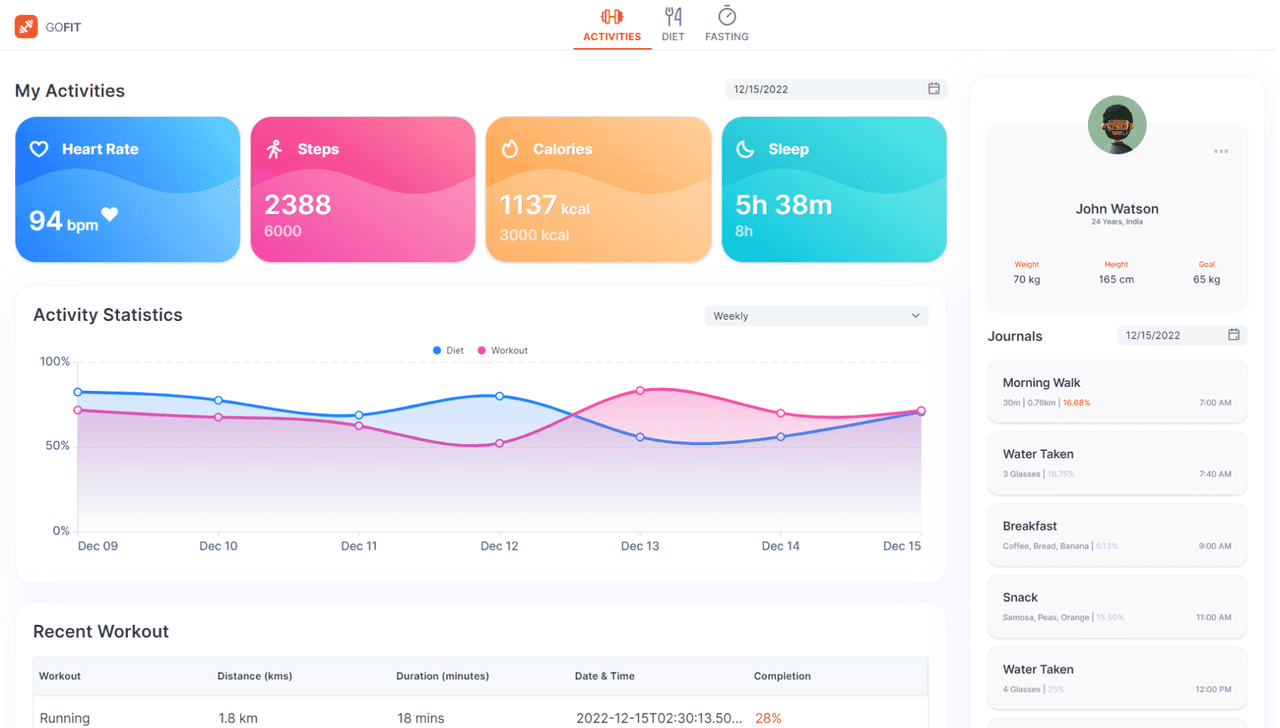1280x728 pixels.
Task: Click the Journals heading
Action: pos(1015,336)
